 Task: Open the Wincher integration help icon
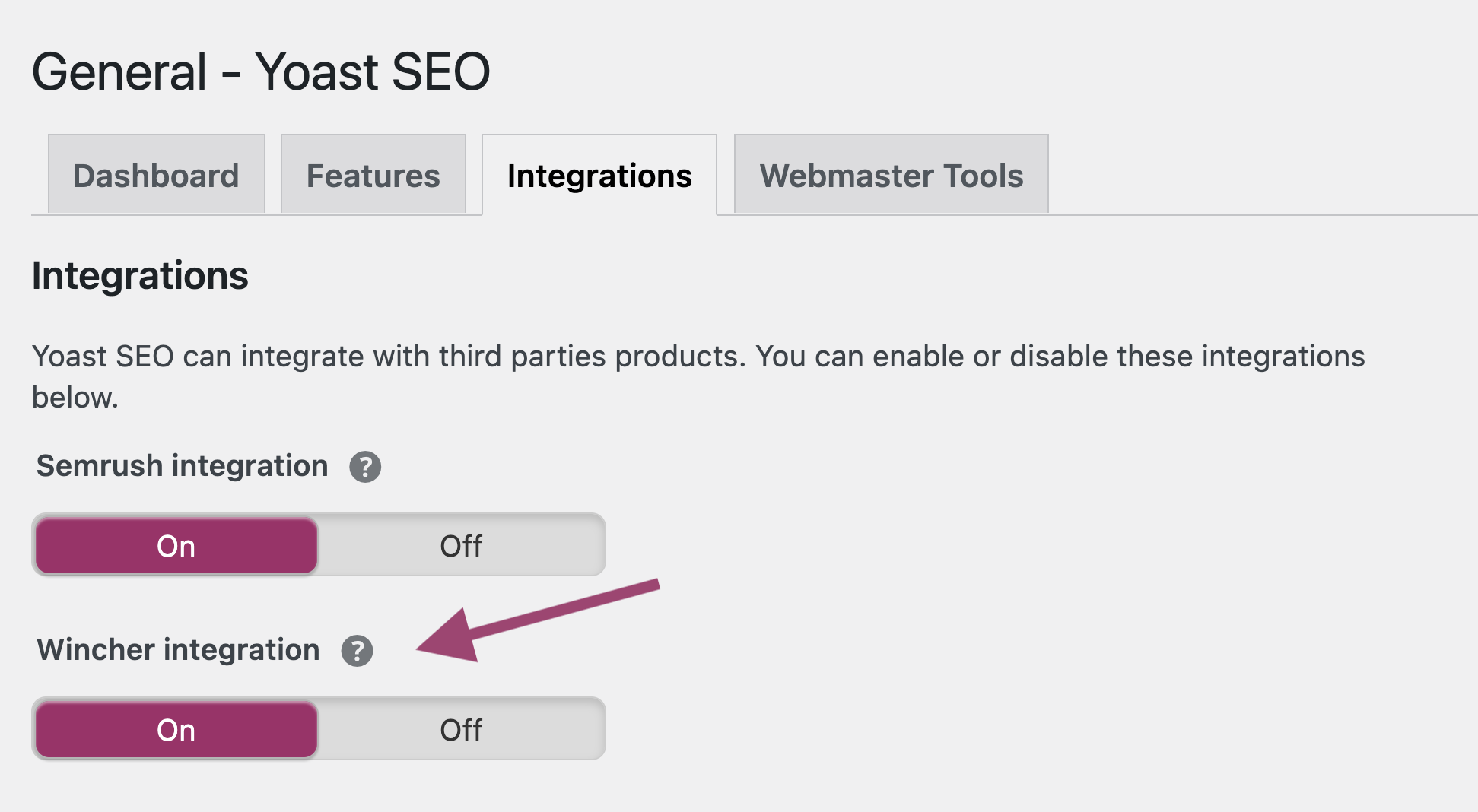pyautogui.click(x=357, y=651)
